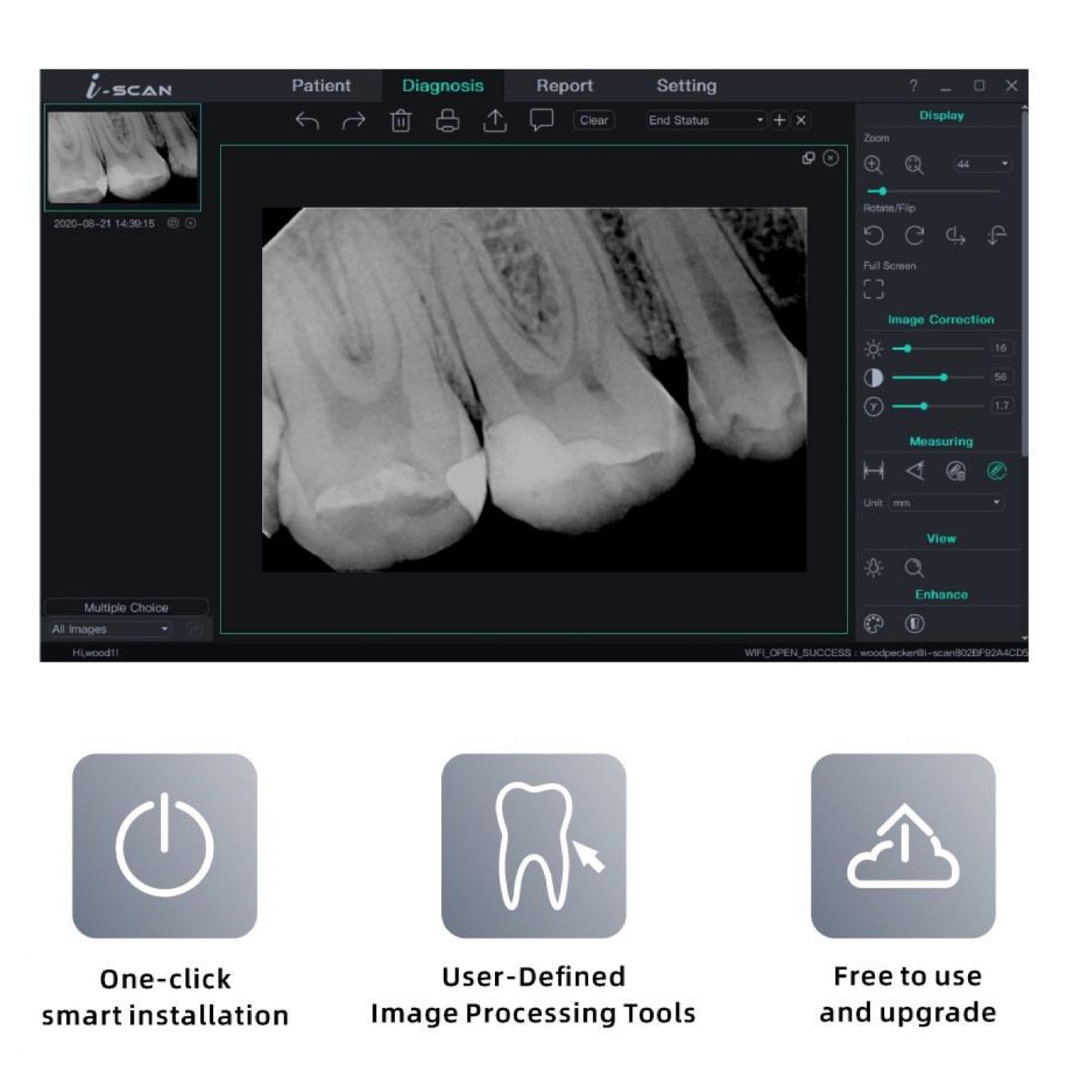Open the Report tab
The image size is (1080, 1080).
pos(564,86)
